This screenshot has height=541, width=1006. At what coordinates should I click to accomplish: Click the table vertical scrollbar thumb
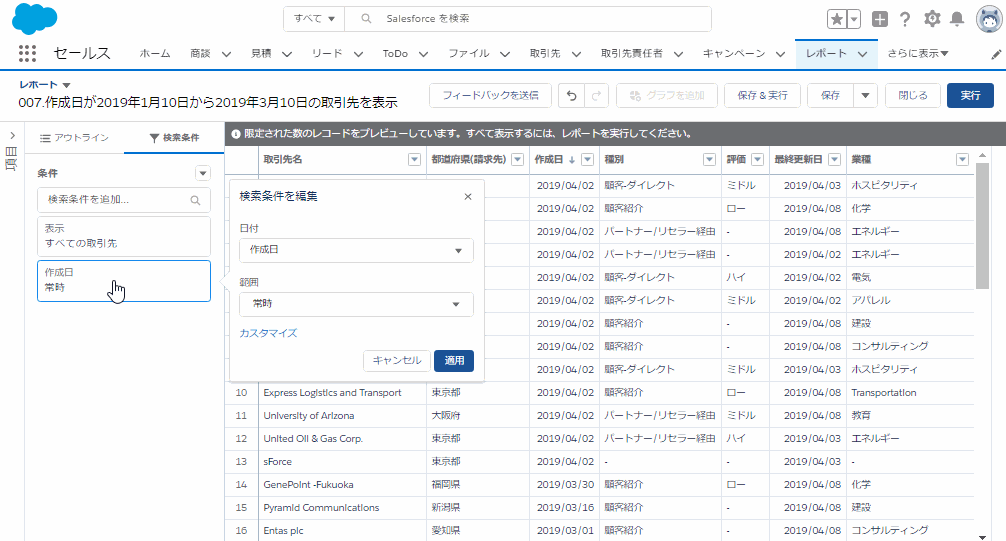click(982, 225)
